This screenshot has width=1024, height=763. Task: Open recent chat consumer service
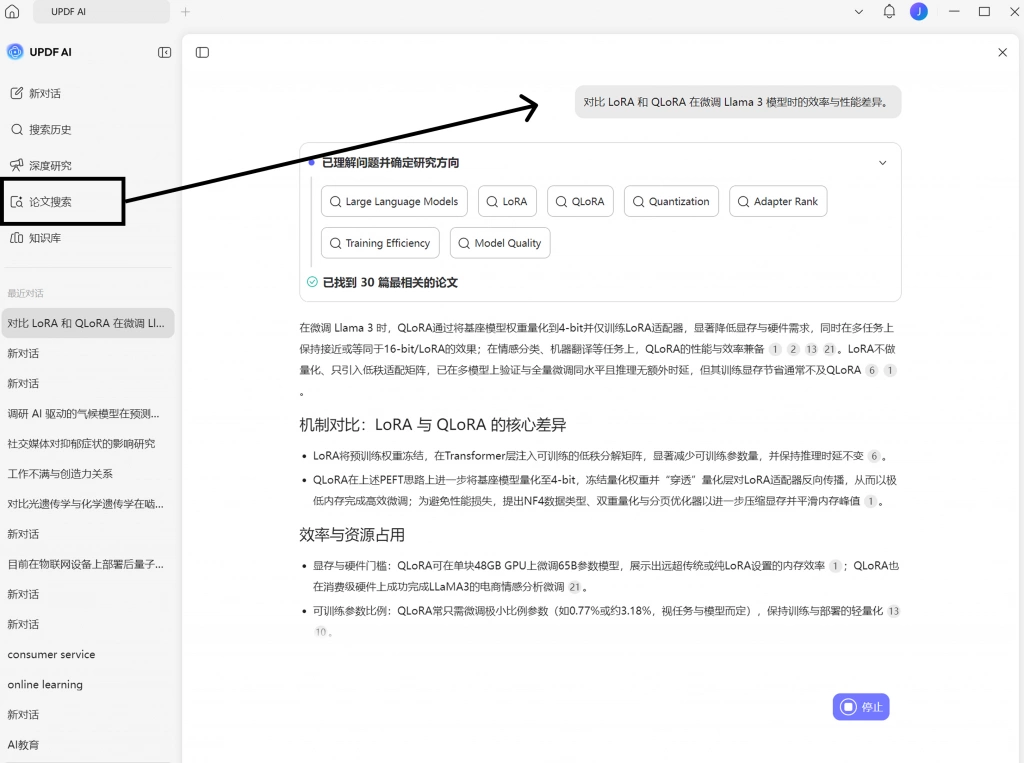(x=88, y=654)
